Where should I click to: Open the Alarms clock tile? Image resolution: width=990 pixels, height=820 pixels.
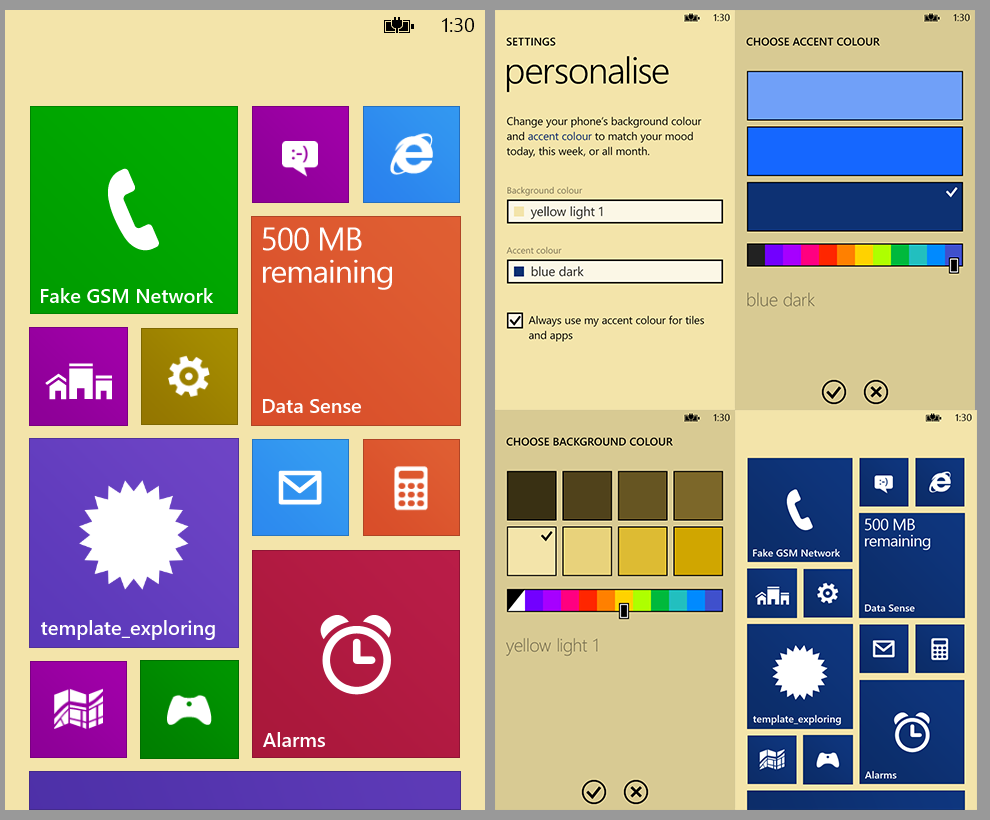(x=356, y=654)
